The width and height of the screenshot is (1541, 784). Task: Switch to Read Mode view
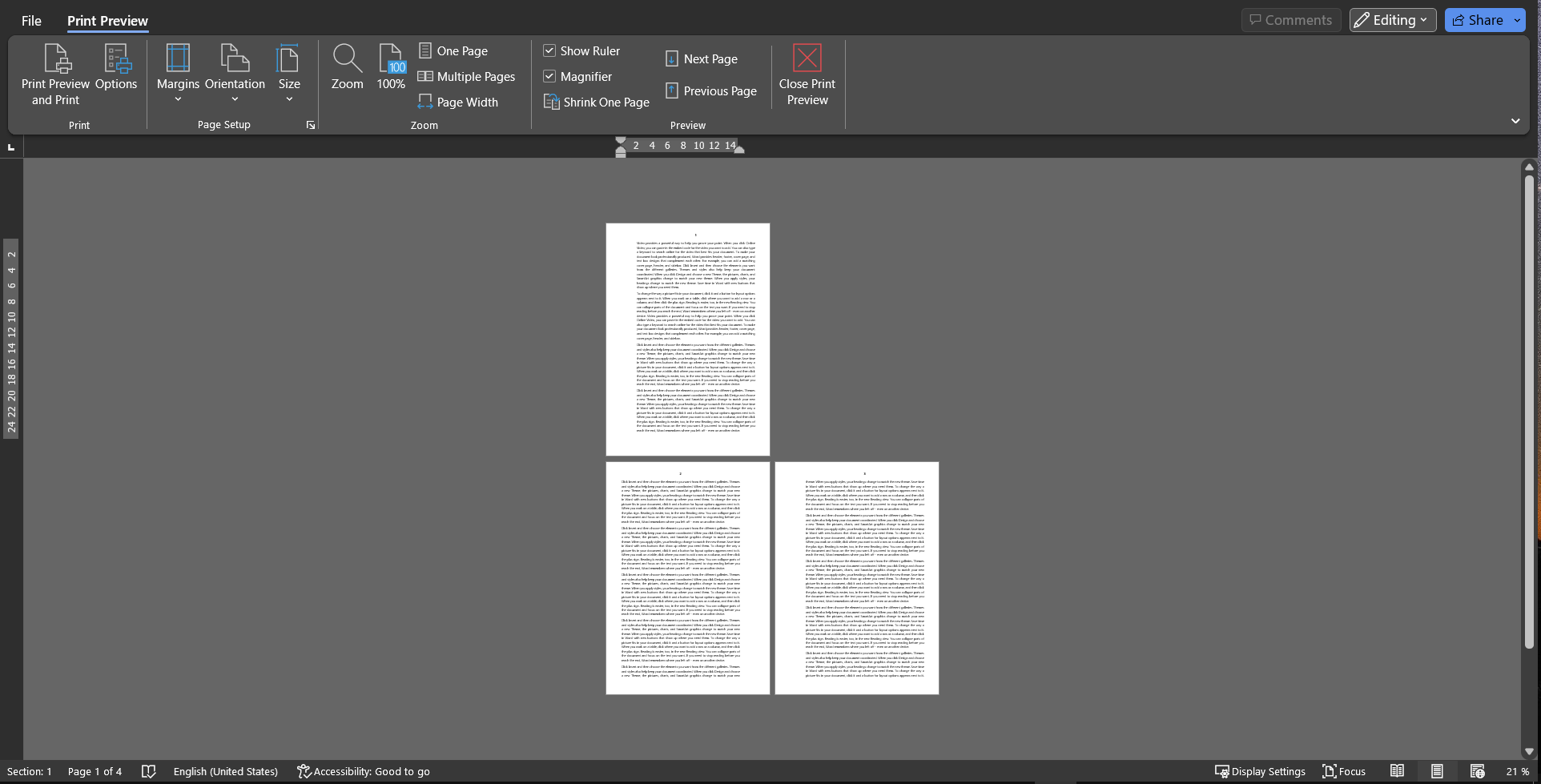click(x=1397, y=771)
